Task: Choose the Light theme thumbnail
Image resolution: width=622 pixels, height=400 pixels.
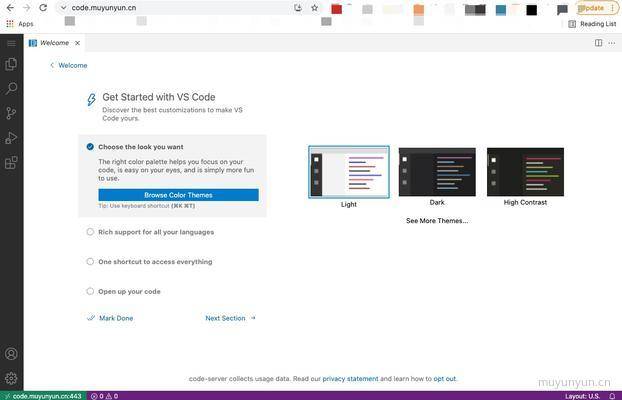Action: point(349,172)
